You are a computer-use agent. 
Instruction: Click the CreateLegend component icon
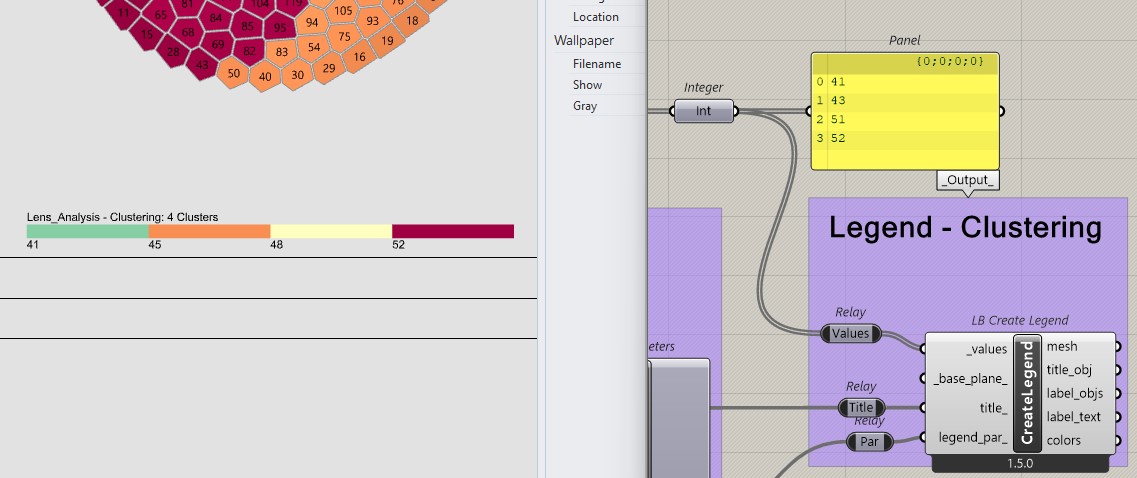coord(1027,392)
